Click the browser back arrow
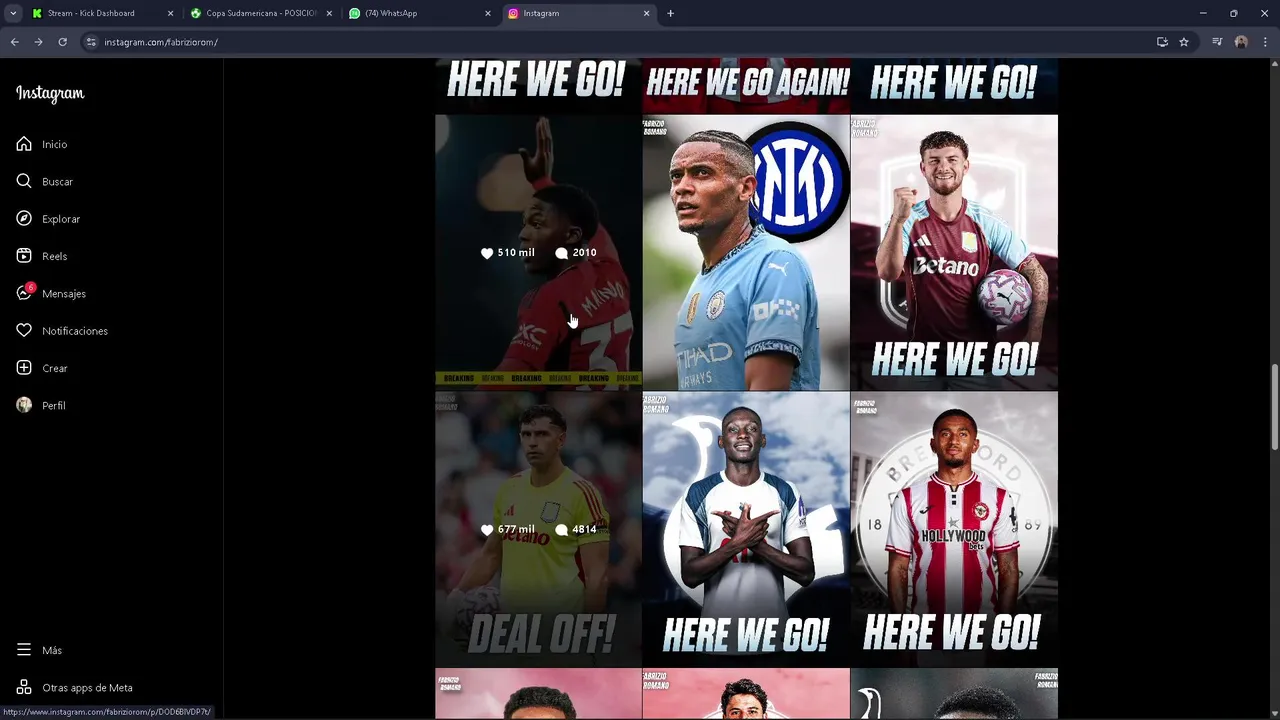Screen dimensions: 1280x720 (x=14, y=42)
